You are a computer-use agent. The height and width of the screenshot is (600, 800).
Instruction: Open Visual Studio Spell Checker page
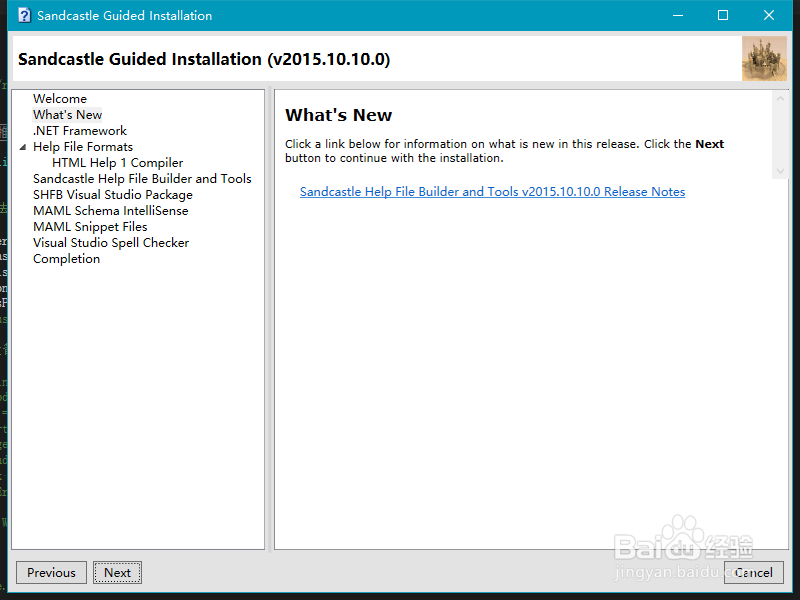[111, 243]
